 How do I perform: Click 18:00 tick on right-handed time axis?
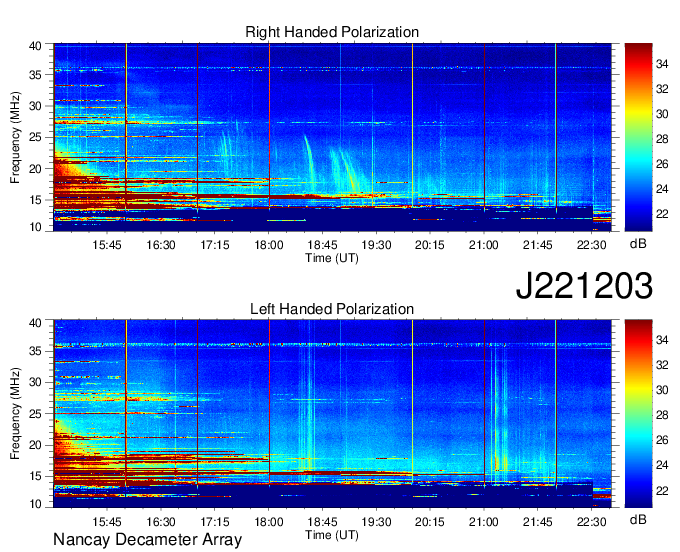(x=269, y=245)
